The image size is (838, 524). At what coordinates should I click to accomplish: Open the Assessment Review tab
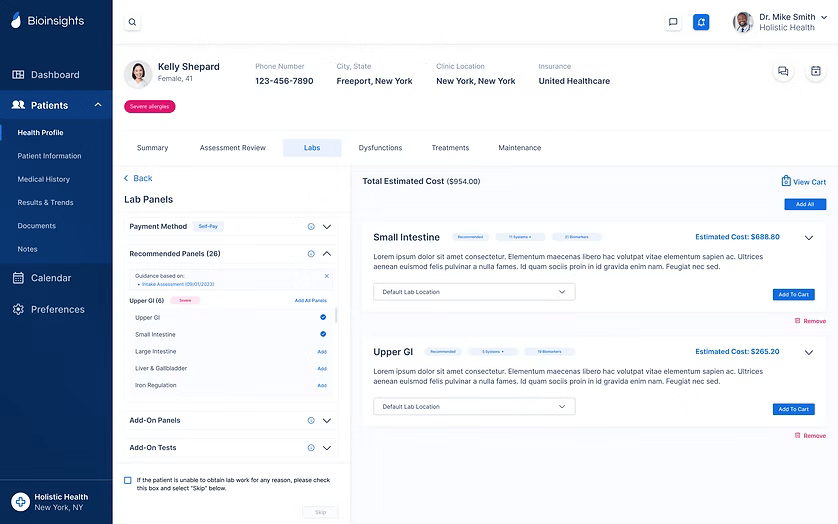pos(232,148)
